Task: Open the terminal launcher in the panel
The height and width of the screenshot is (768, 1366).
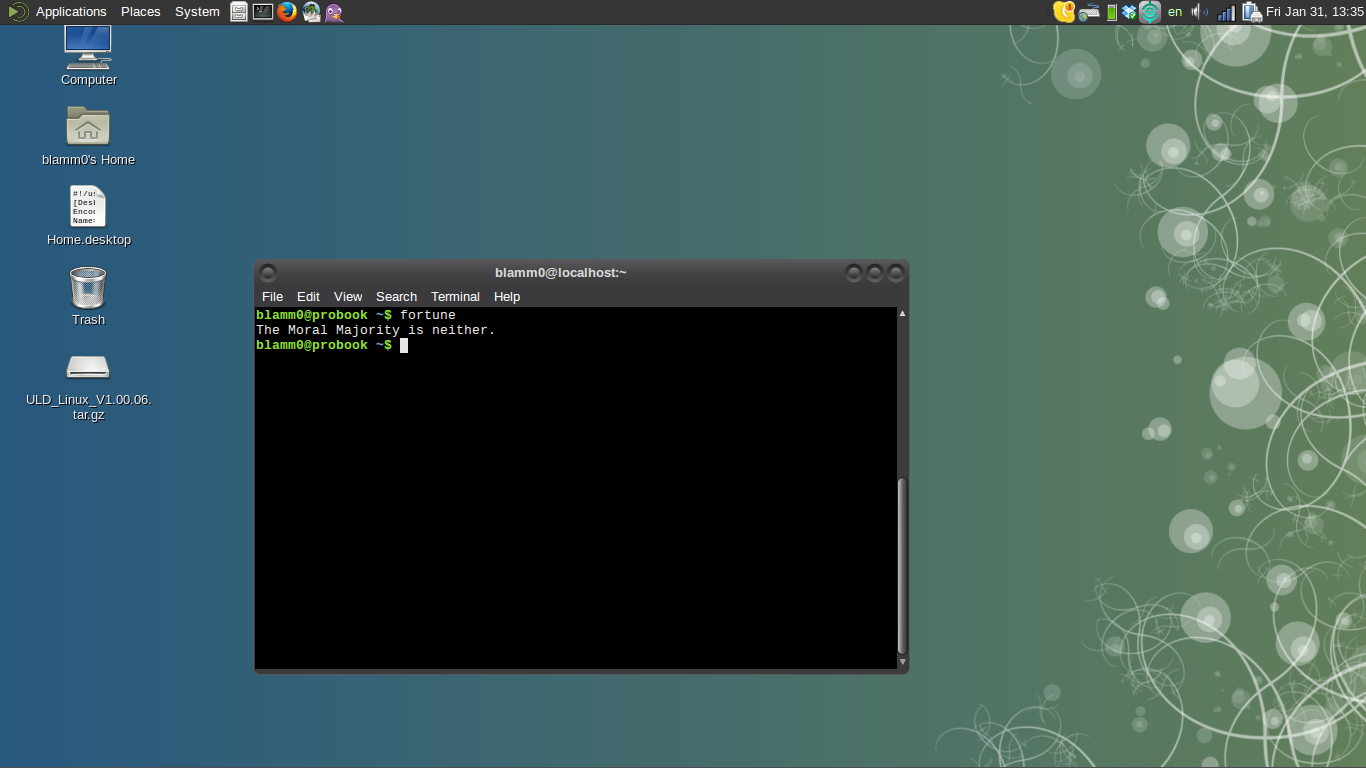Action: [x=263, y=12]
